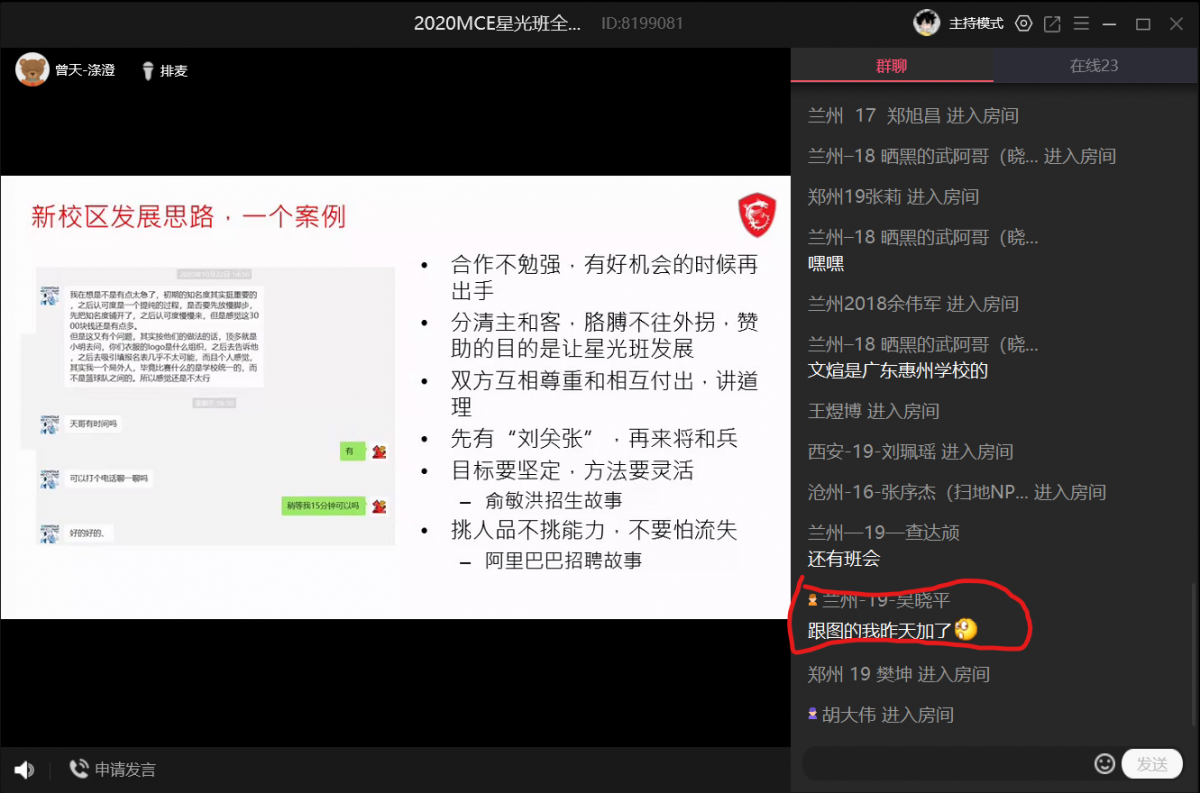This screenshot has width=1200, height=793.
Task: Open the room settings hexagon icon
Action: pyautogui.click(x=1023, y=23)
